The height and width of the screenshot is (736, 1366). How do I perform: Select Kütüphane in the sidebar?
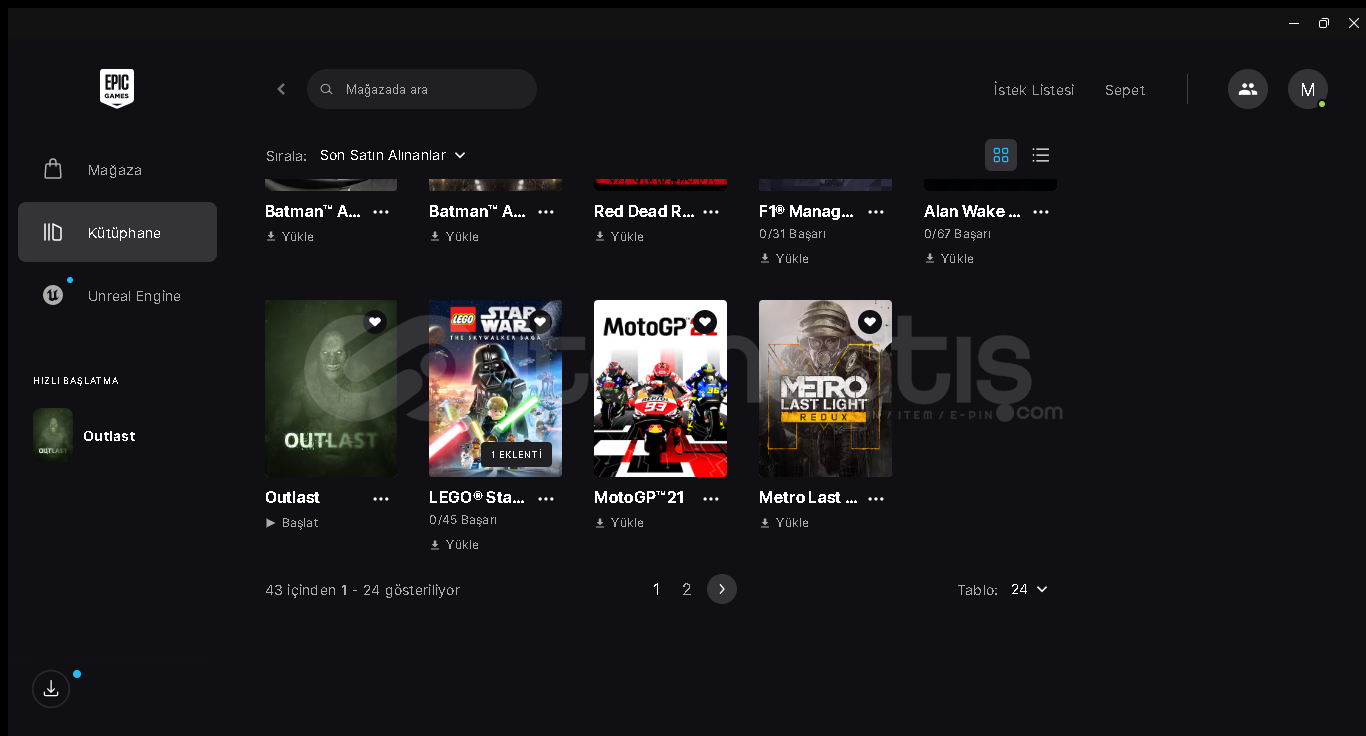(117, 232)
